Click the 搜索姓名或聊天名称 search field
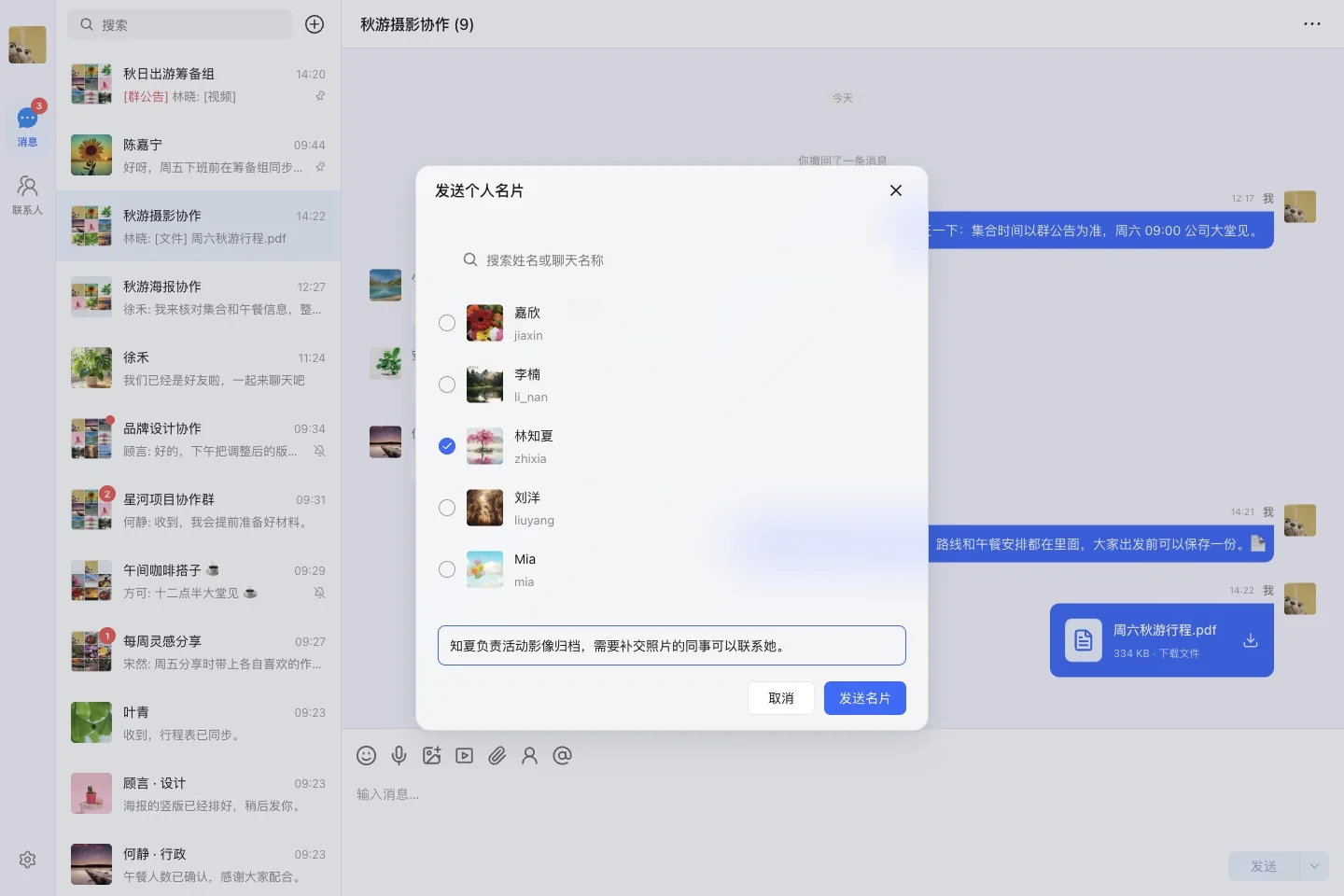The image size is (1344, 896). (x=672, y=260)
